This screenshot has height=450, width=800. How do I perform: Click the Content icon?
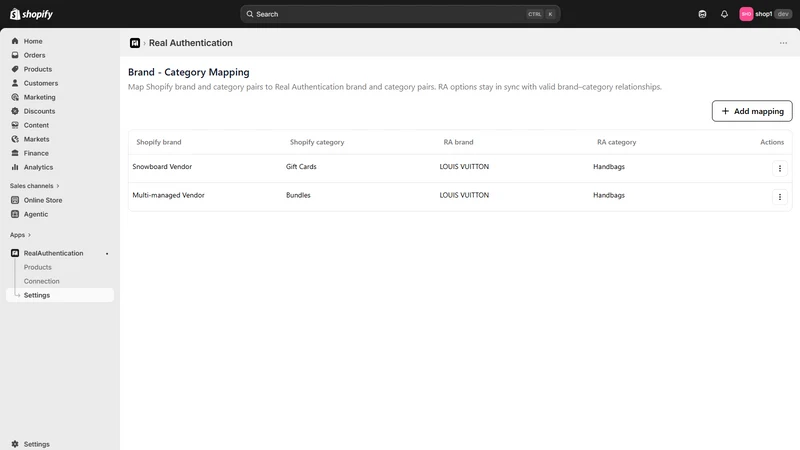[15, 125]
